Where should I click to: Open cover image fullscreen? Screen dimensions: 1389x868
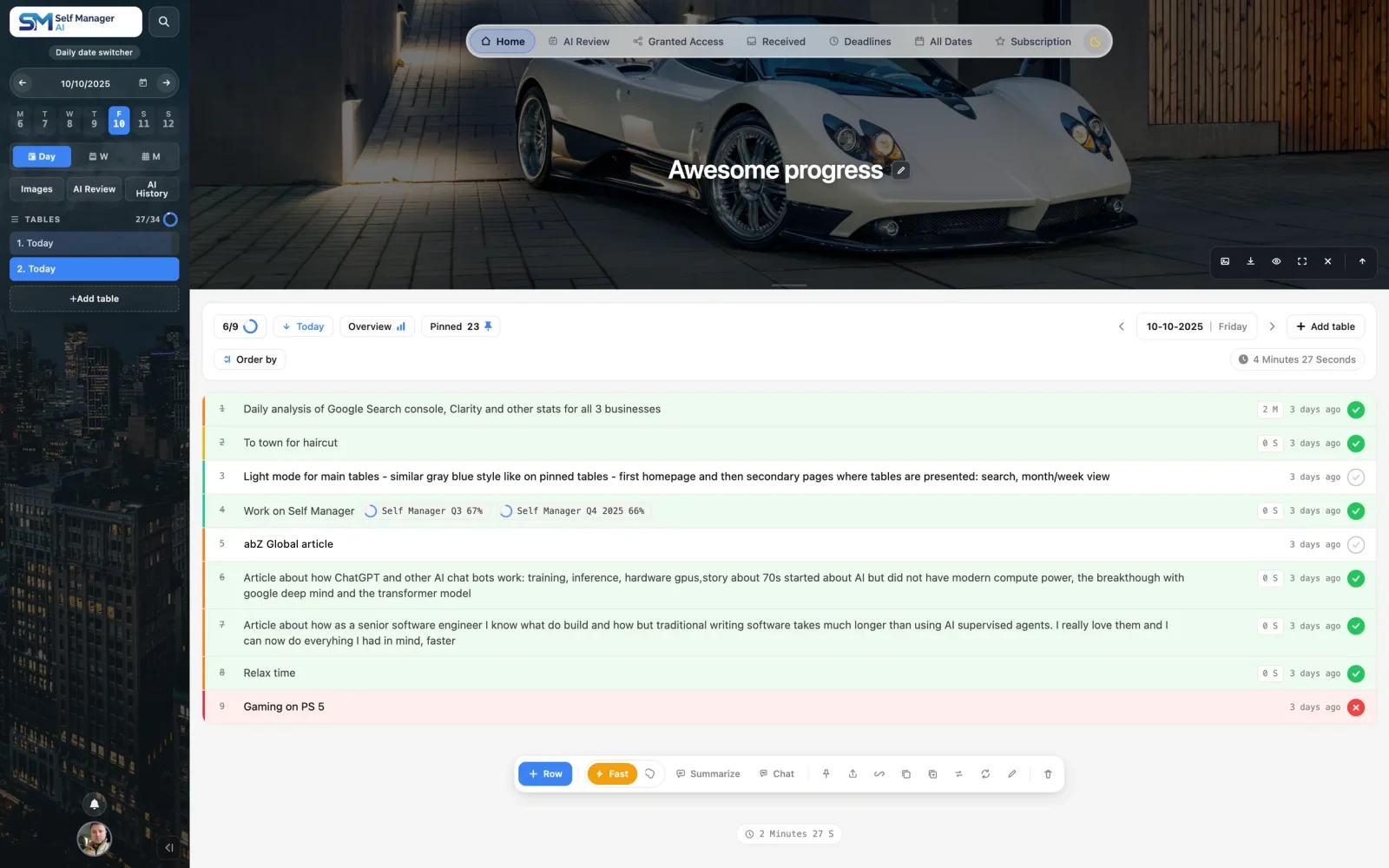1302,261
